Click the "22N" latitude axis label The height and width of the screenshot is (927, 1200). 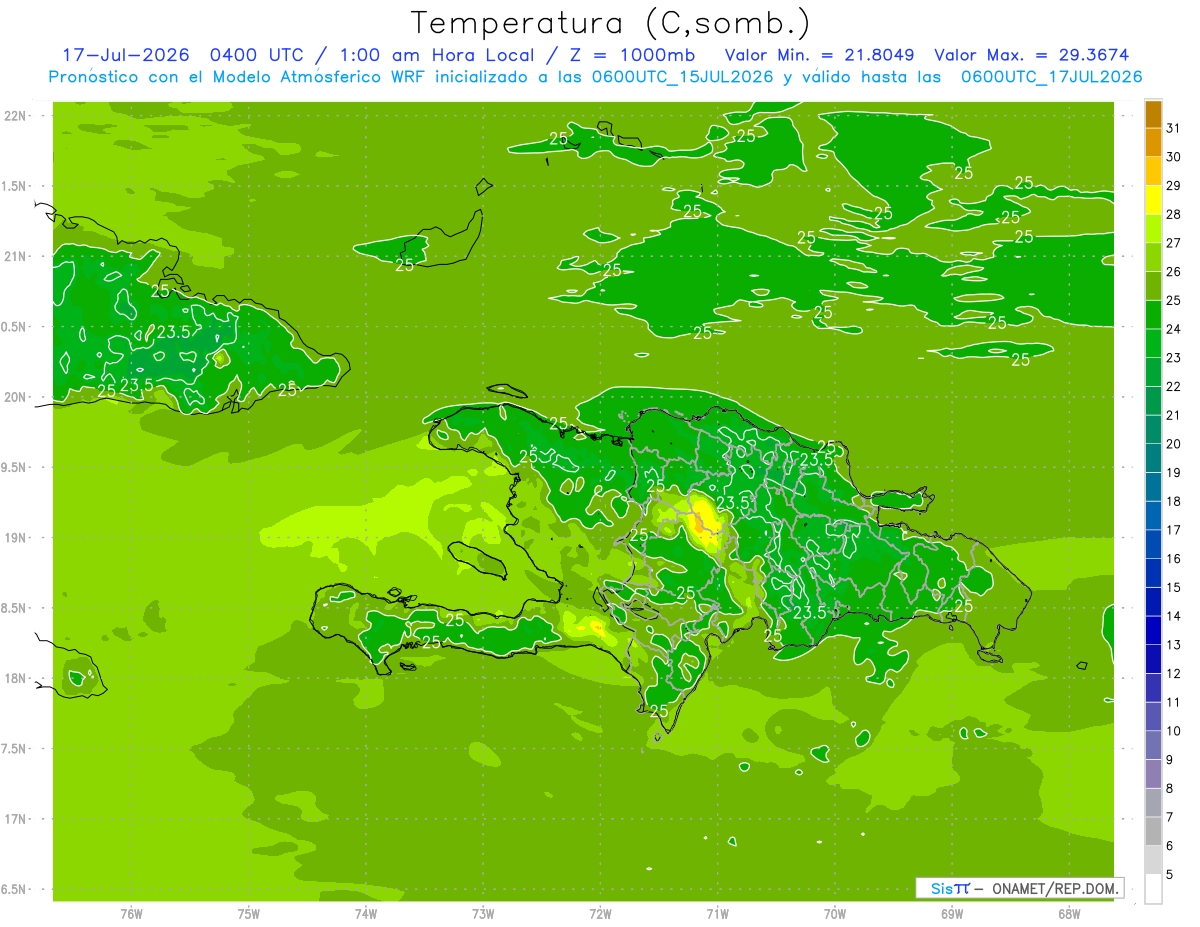[x=15, y=116]
